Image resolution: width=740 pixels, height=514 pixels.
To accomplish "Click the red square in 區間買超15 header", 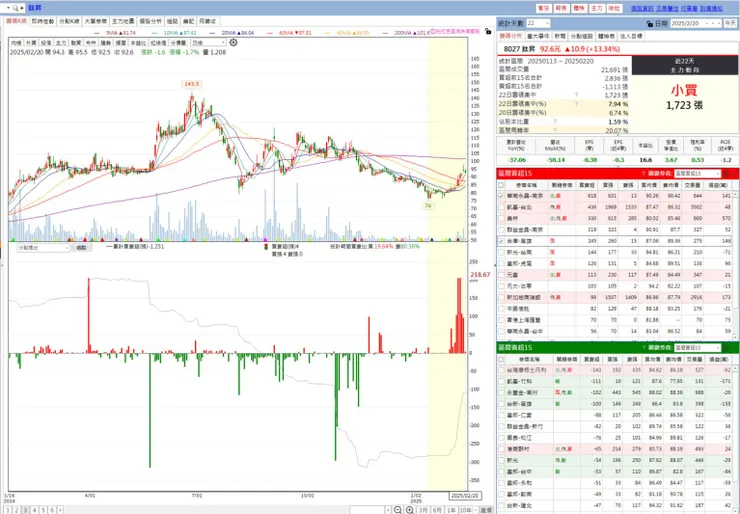I will (727, 174).
